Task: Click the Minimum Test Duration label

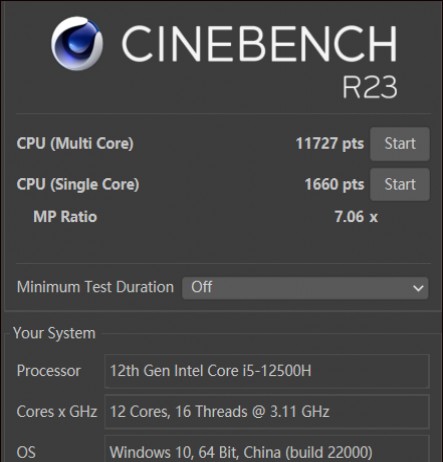Action: click(95, 287)
